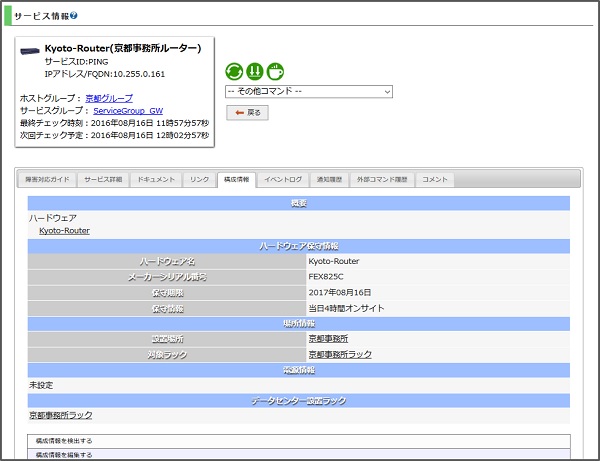Open the Kyoto-Router hardware link under ハードウェア
The image size is (600, 461).
[x=65, y=231]
